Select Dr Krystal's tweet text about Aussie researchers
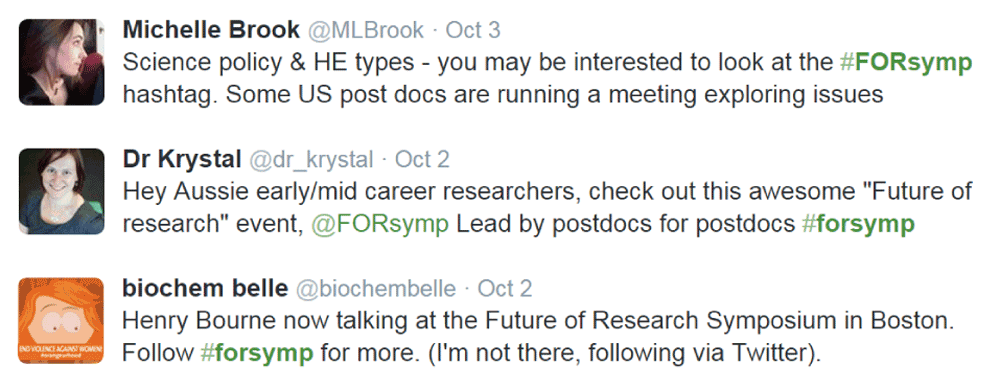Image resolution: width=1000 pixels, height=387 pixels. [x=547, y=208]
